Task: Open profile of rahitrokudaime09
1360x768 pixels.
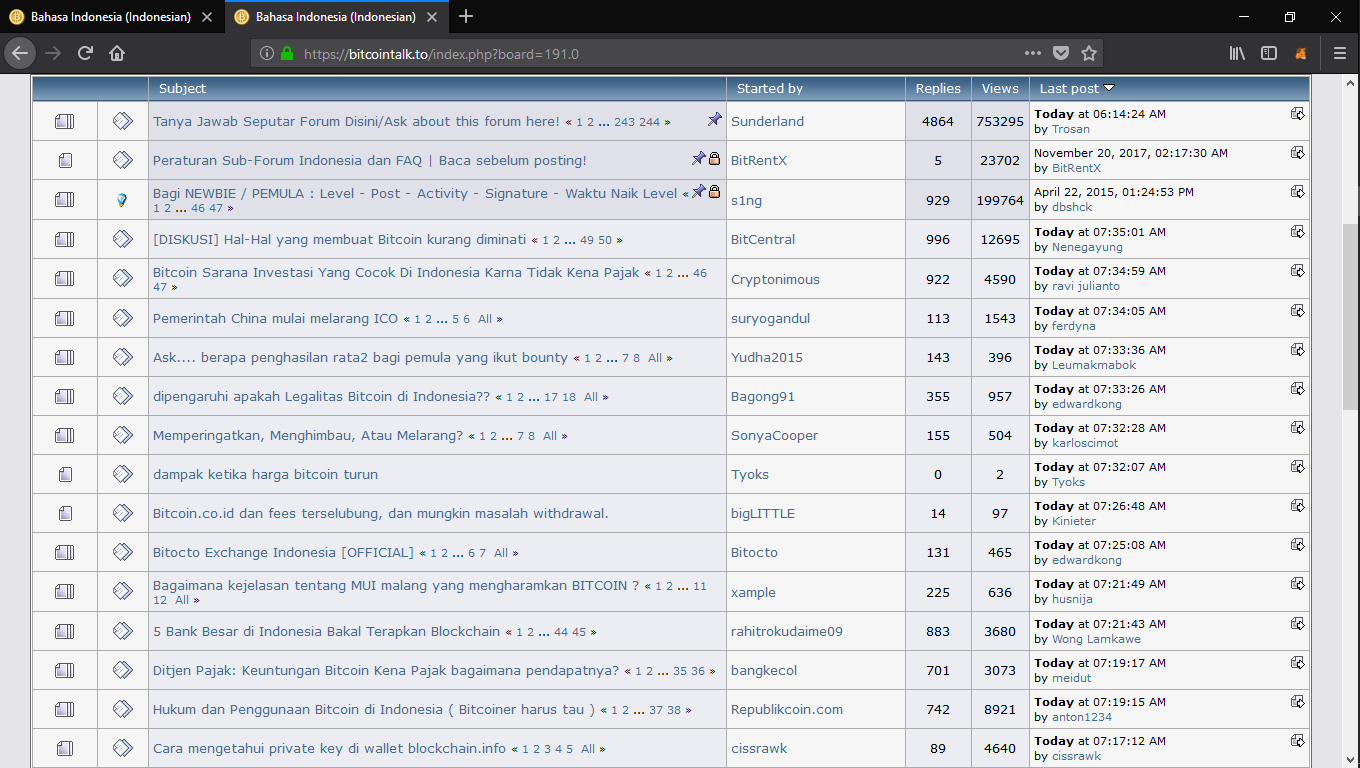Action: point(787,631)
